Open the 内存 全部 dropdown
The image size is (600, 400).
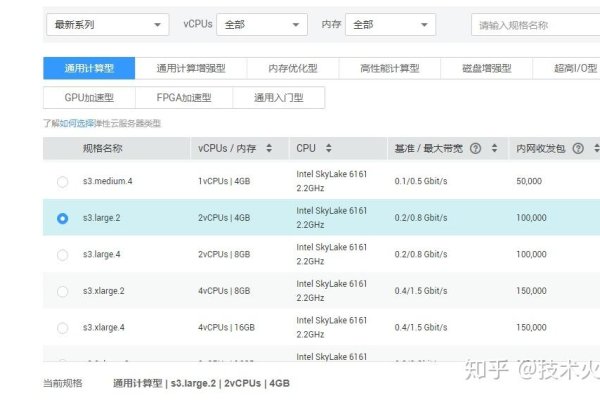coord(390,25)
